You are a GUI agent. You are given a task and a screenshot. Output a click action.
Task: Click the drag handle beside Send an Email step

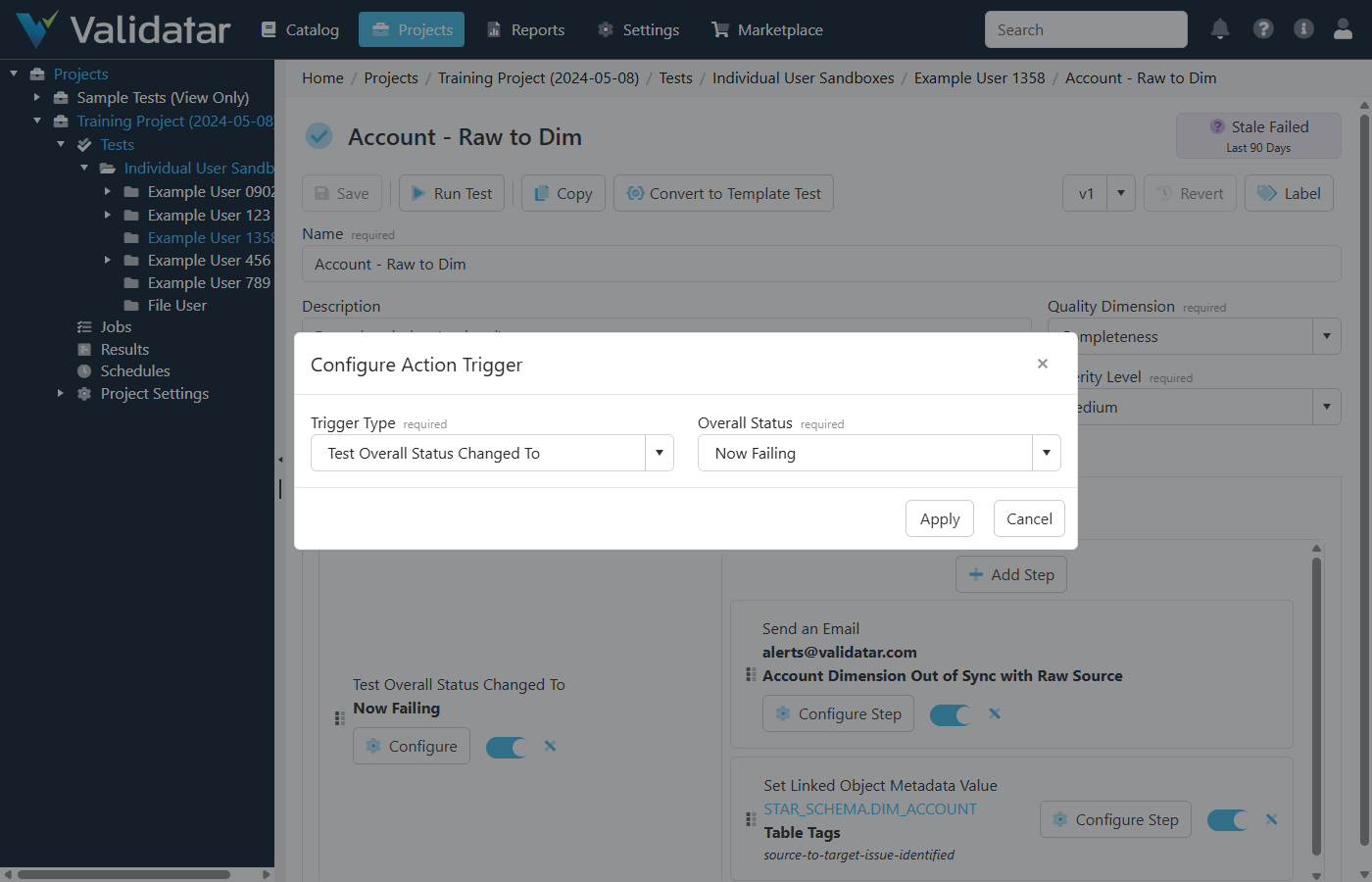[751, 674]
